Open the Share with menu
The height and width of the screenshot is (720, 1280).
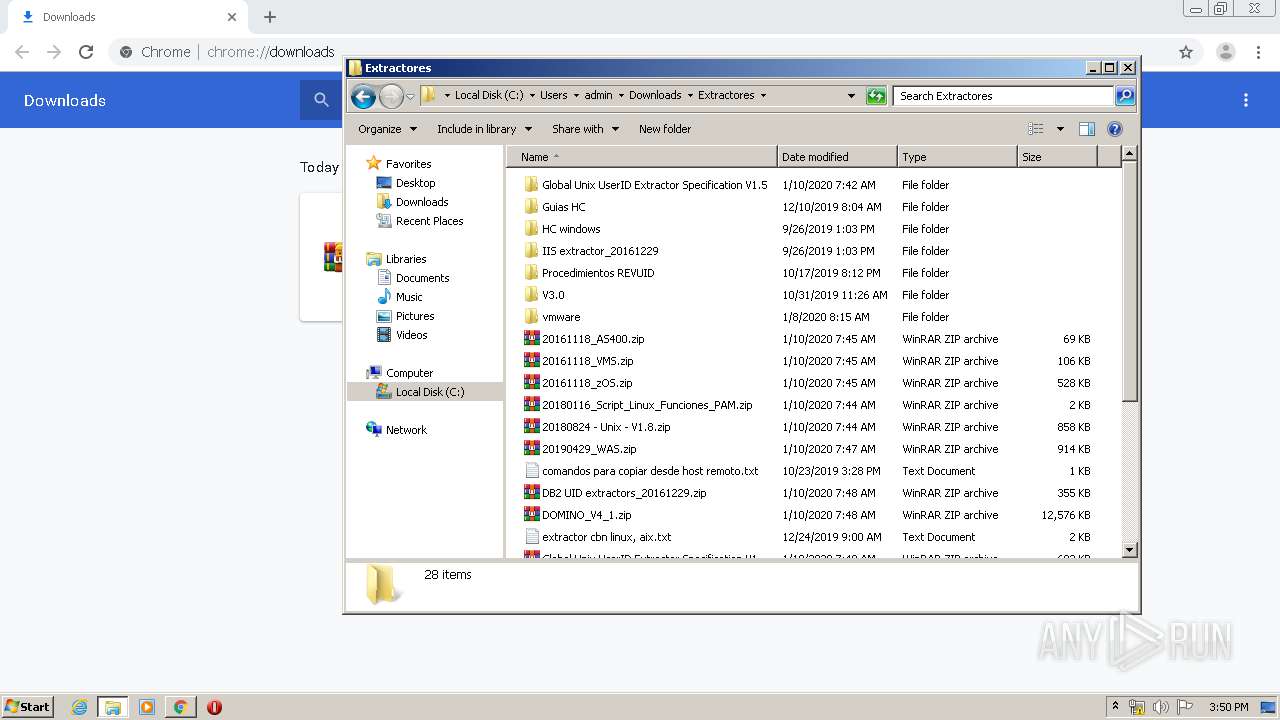(585, 129)
